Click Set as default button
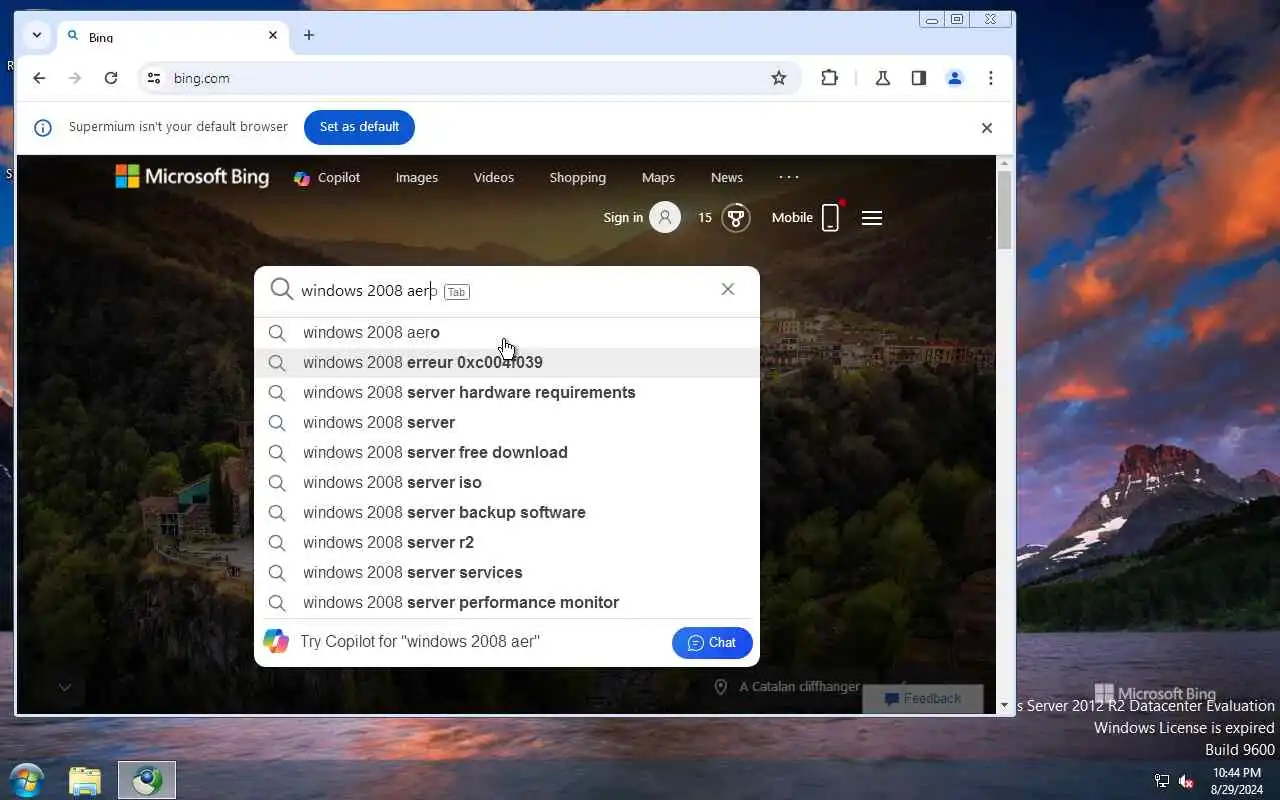This screenshot has height=800, width=1280. click(359, 127)
